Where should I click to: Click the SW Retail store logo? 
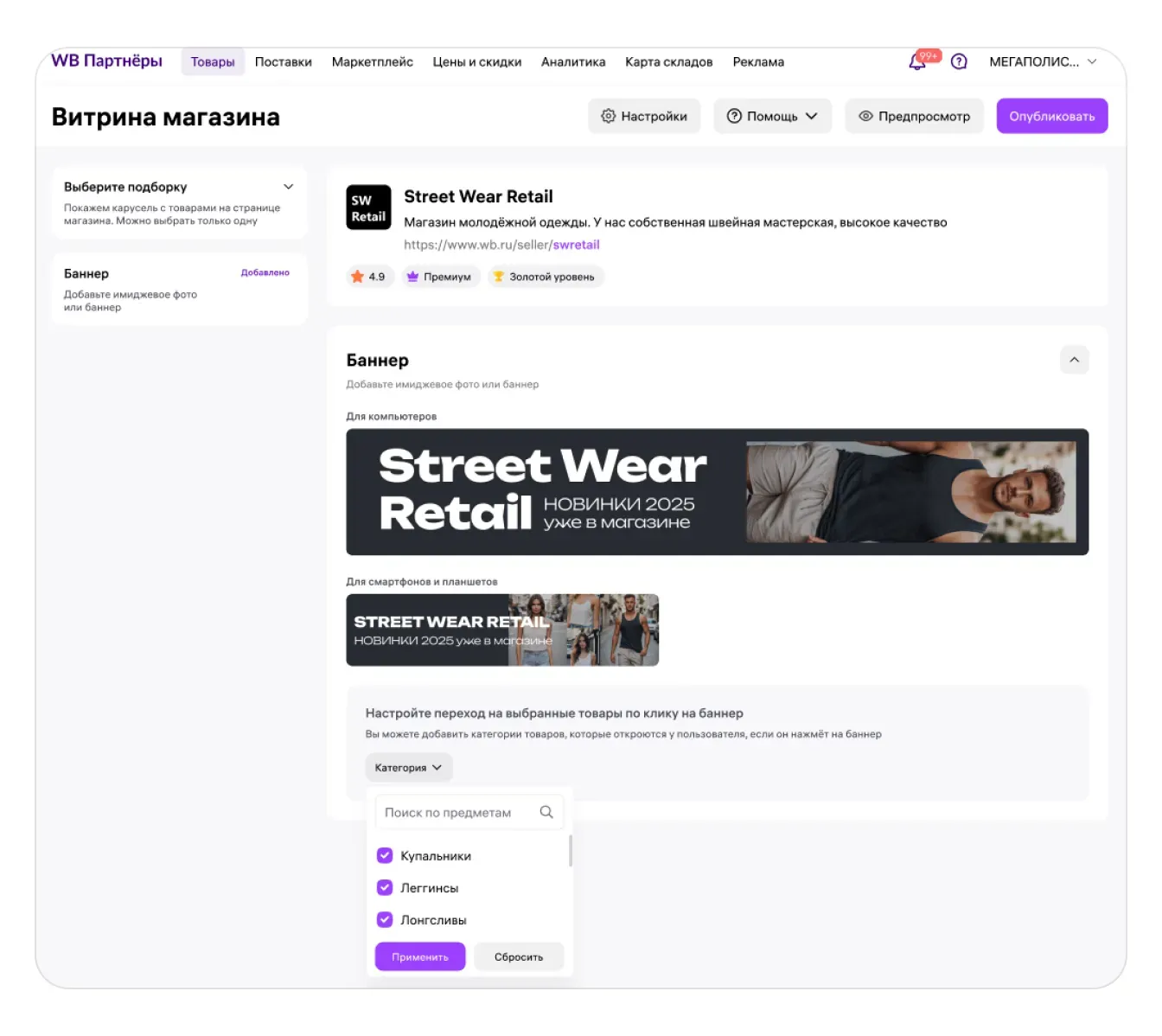(368, 208)
